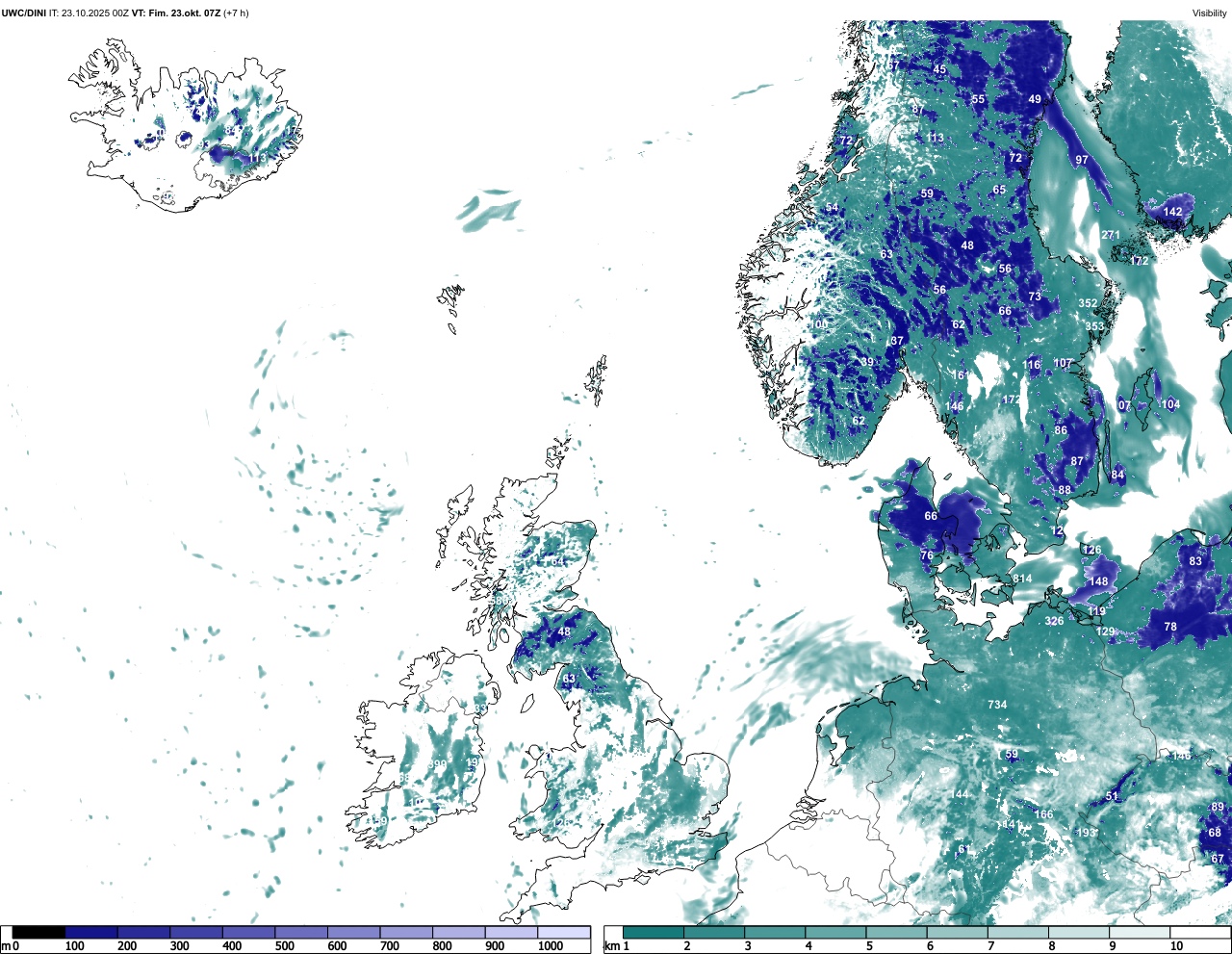Click the 55 visibility value
1232x954 pixels.
pyautogui.click(x=978, y=99)
